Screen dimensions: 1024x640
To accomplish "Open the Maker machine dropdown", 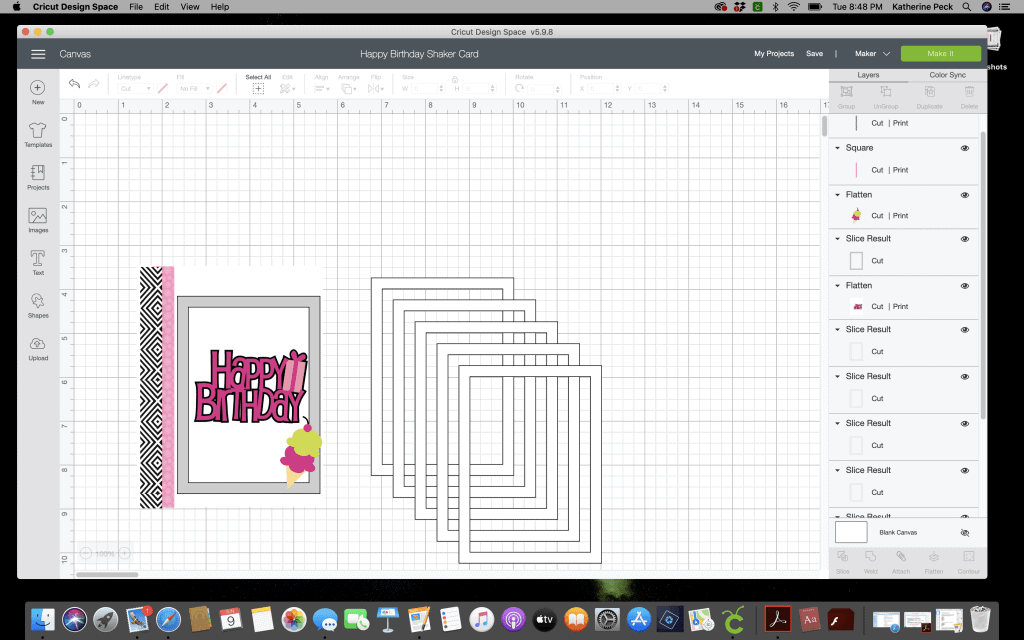I will coord(872,54).
